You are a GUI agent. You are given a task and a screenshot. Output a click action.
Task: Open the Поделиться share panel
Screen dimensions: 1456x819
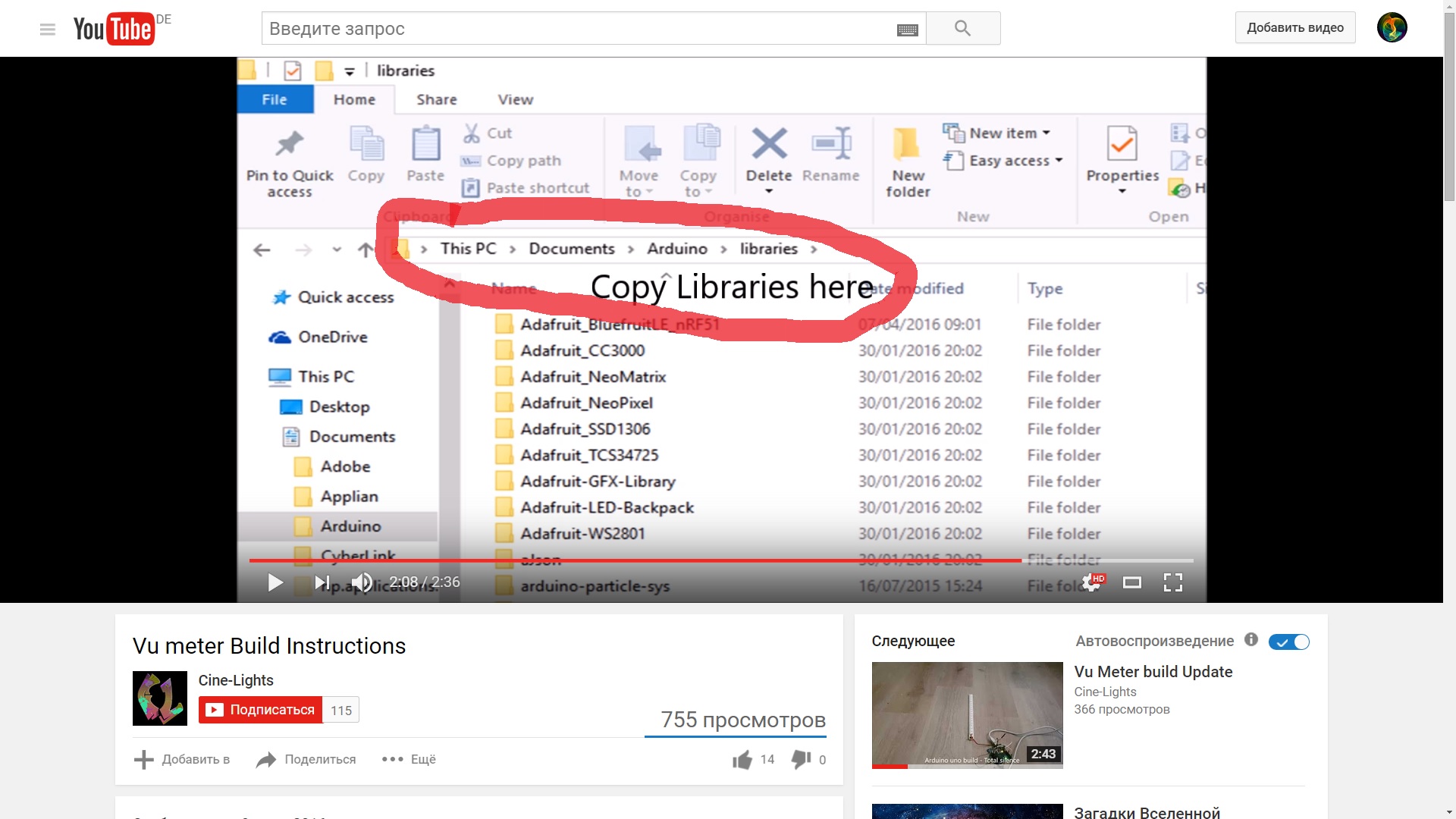306,759
